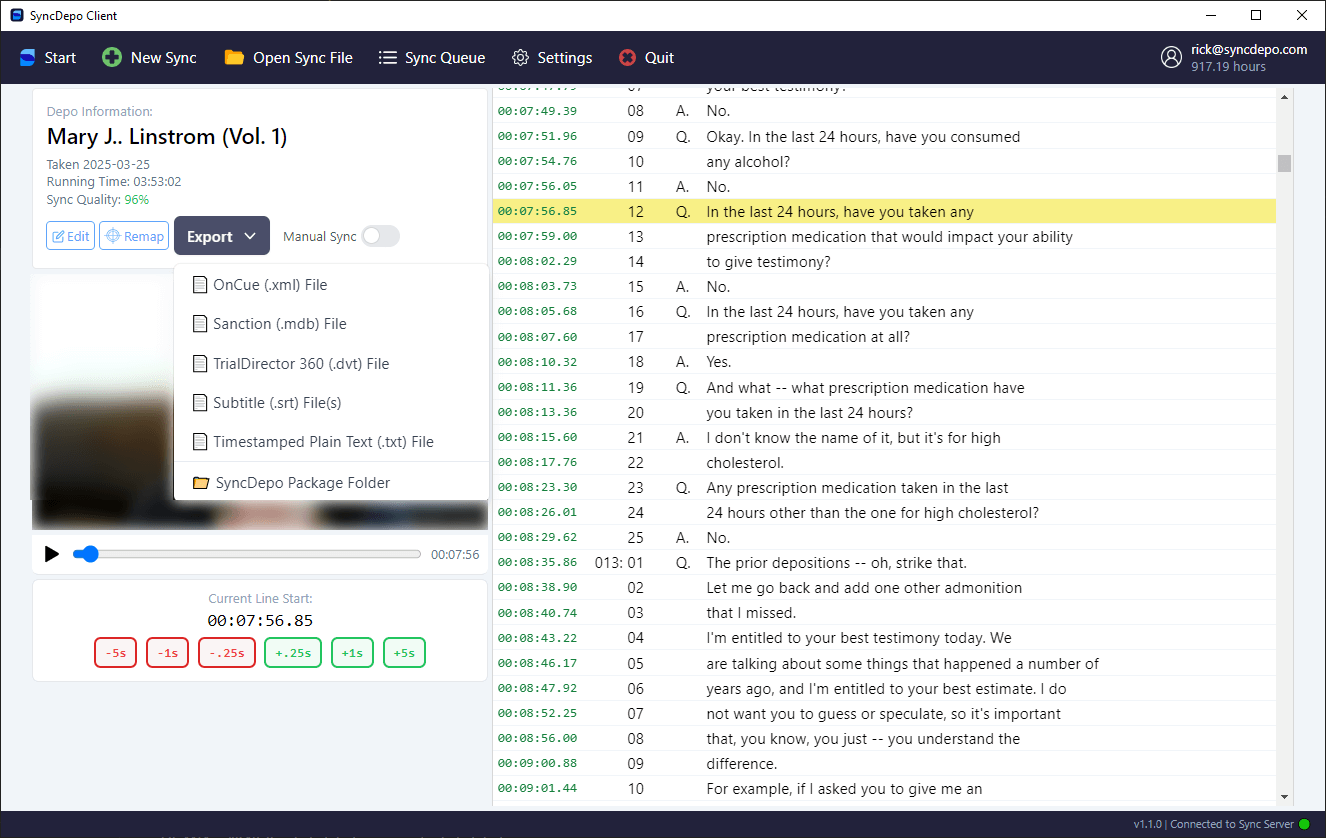Click the red Quit icon
Image resolution: width=1326 pixels, height=838 pixels.
(627, 58)
